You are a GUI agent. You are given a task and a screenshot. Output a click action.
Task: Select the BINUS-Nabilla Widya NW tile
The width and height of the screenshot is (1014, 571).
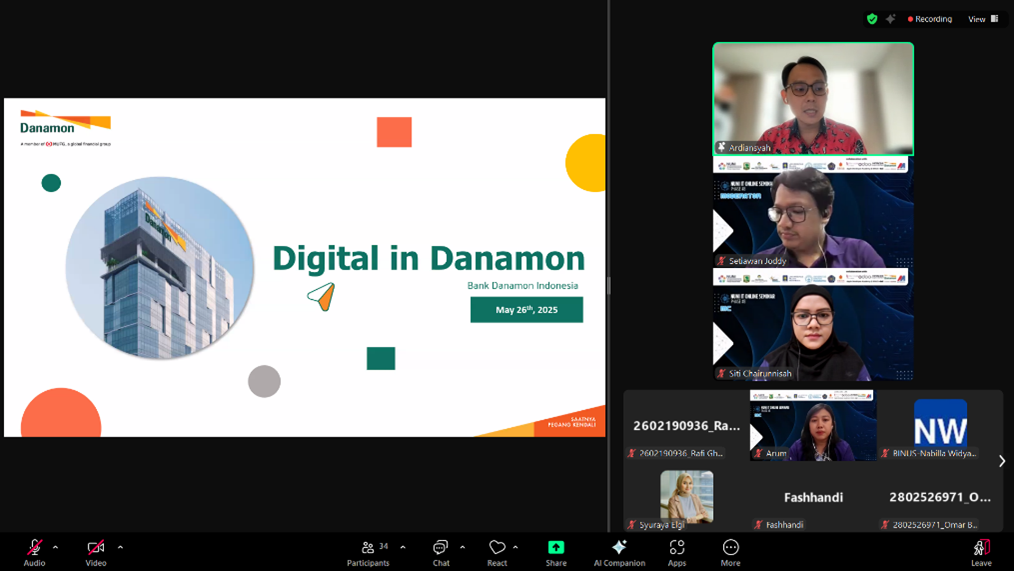940,425
